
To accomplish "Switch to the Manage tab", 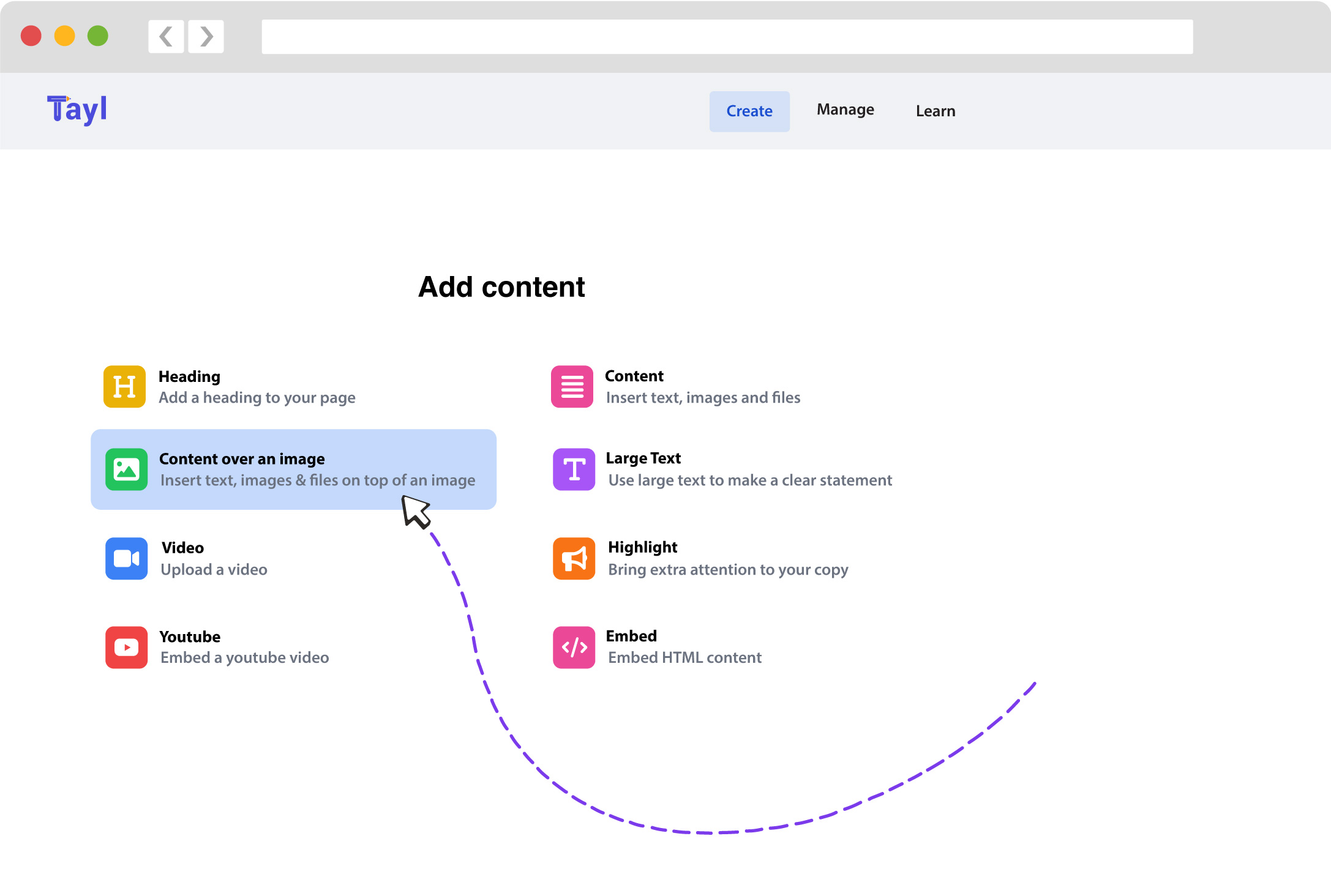I will pyautogui.click(x=845, y=110).
